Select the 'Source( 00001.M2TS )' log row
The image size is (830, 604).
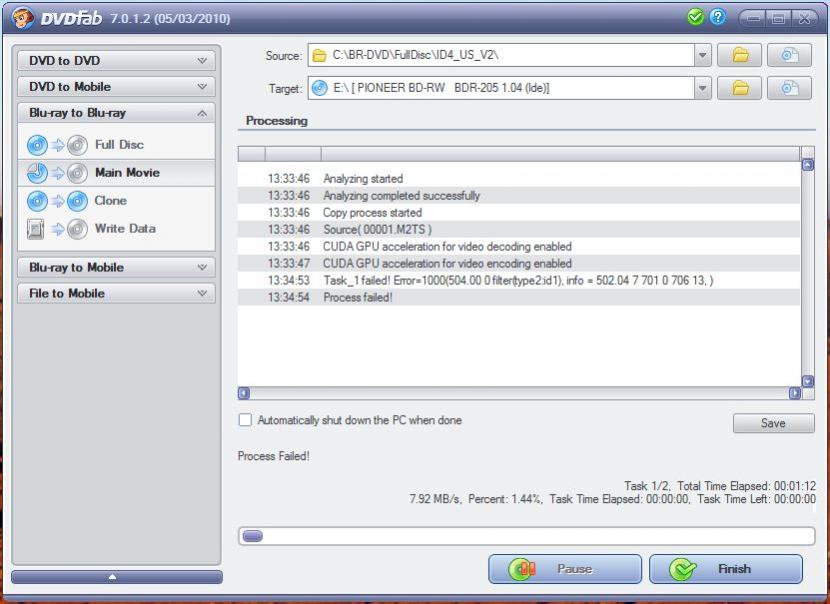point(519,230)
